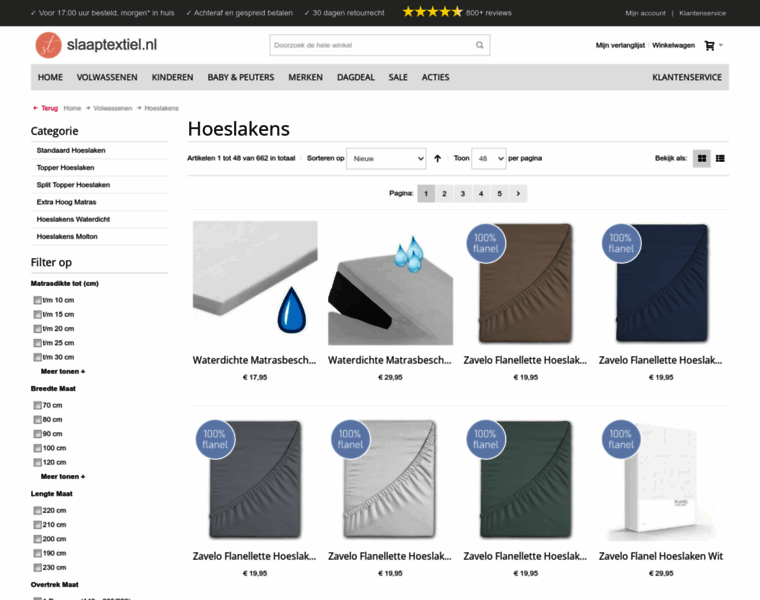Check the 190 cm length filter

pyautogui.click(x=37, y=553)
